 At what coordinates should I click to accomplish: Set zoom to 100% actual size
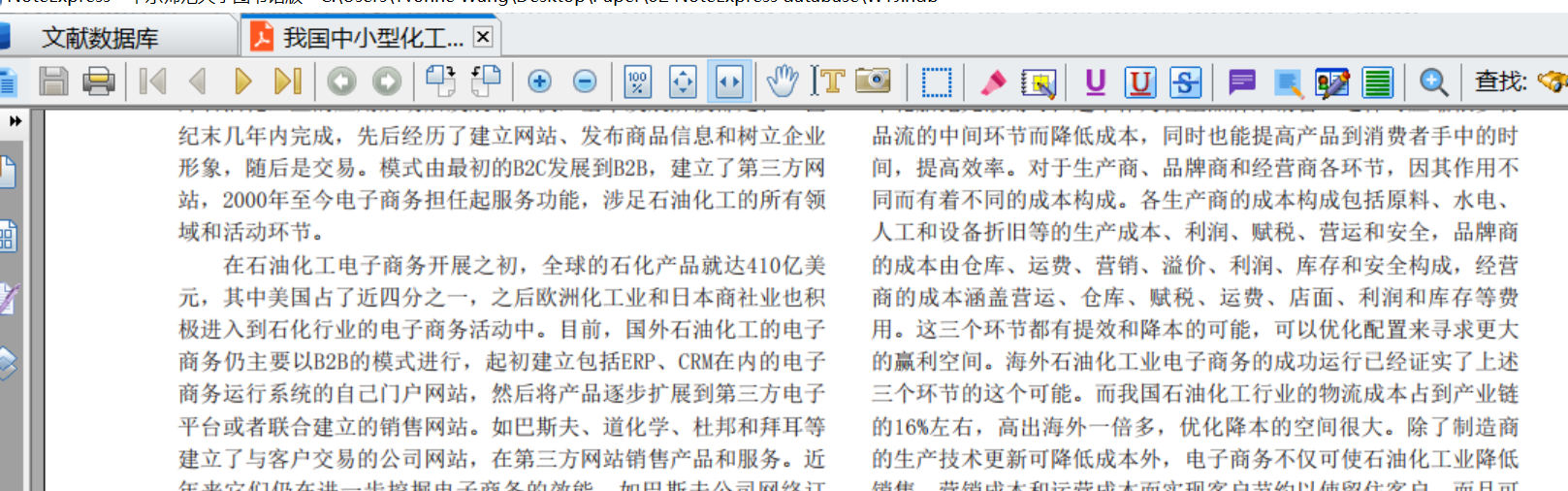tap(637, 82)
